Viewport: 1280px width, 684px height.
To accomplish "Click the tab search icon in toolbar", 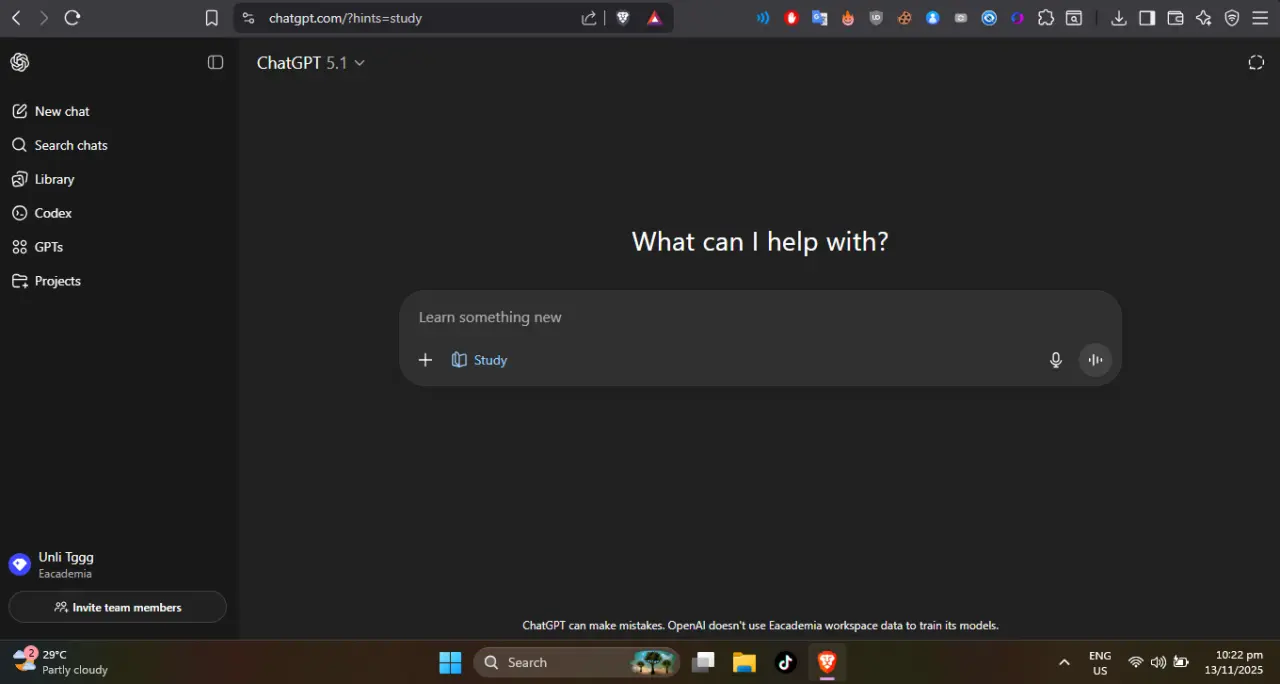I will point(1074,18).
